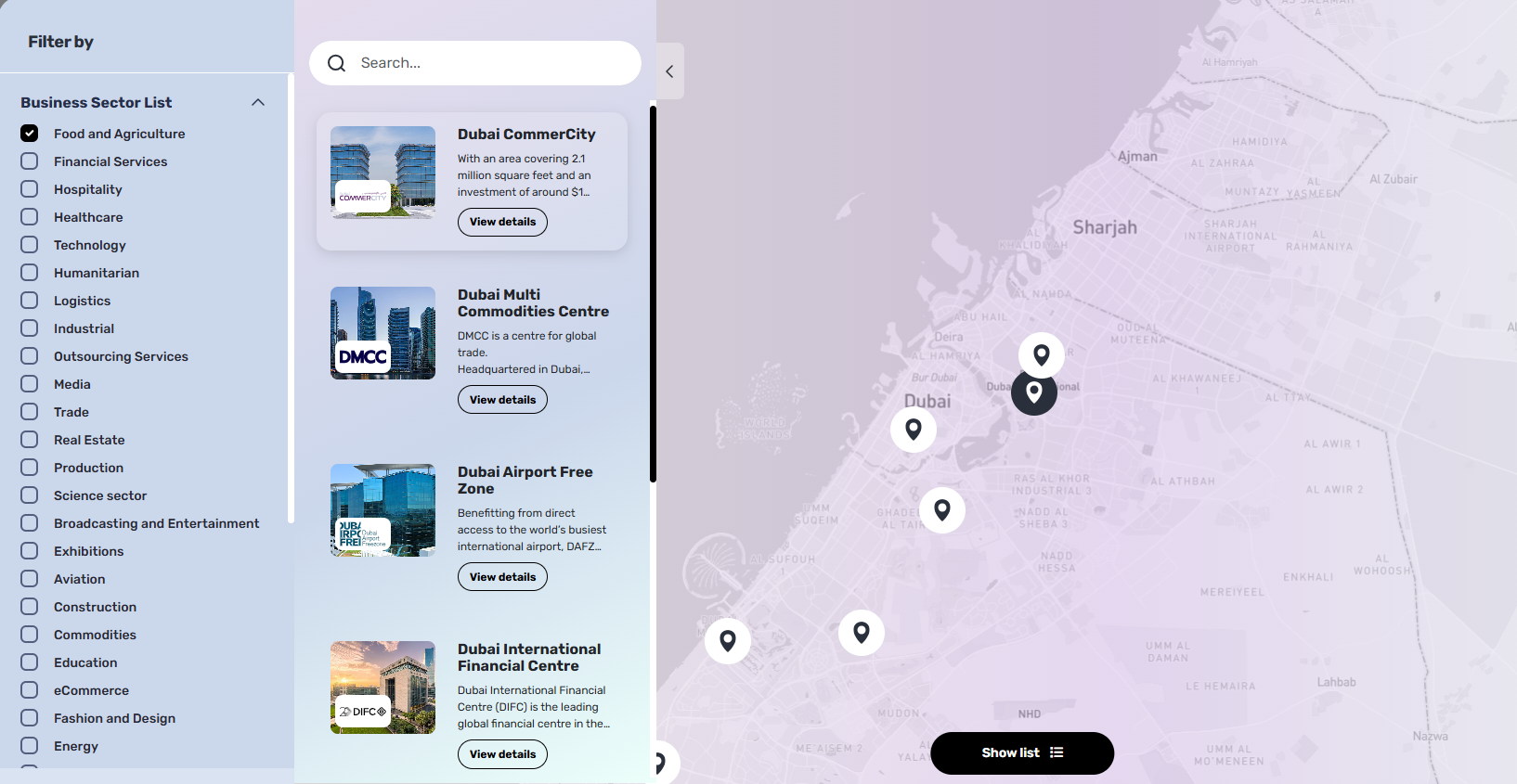Click the dark highlighted map pin
The height and width of the screenshot is (784, 1517).
1033,392
